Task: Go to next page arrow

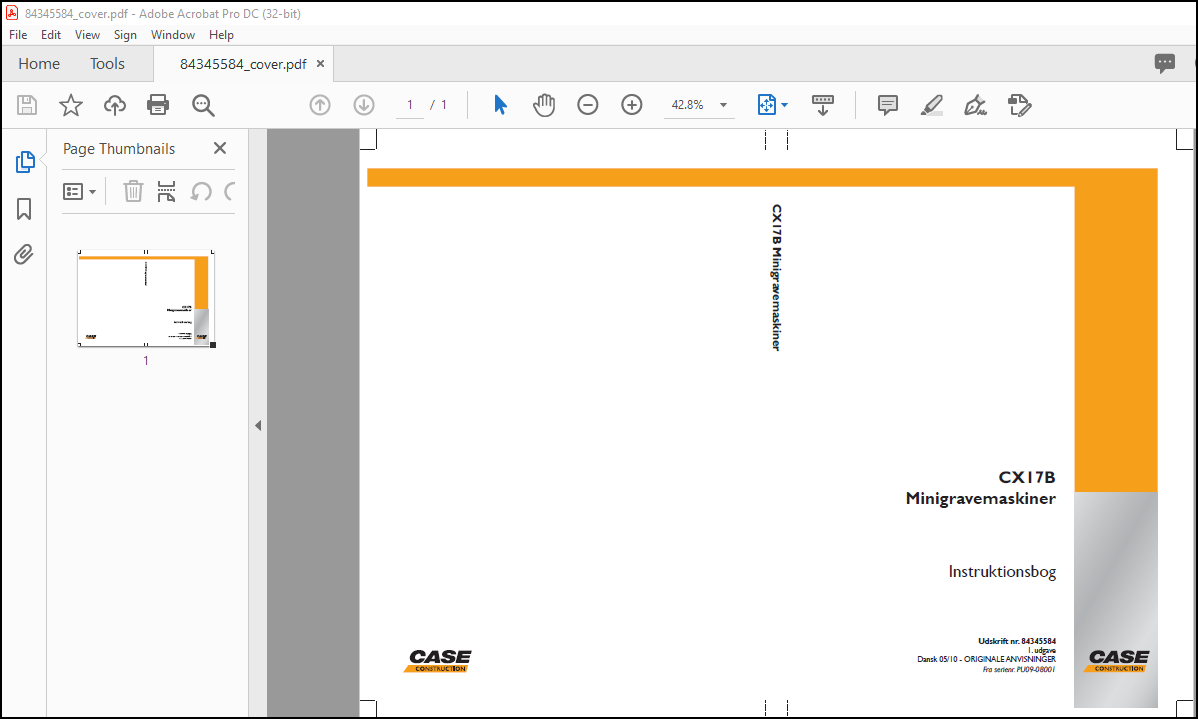Action: (364, 105)
